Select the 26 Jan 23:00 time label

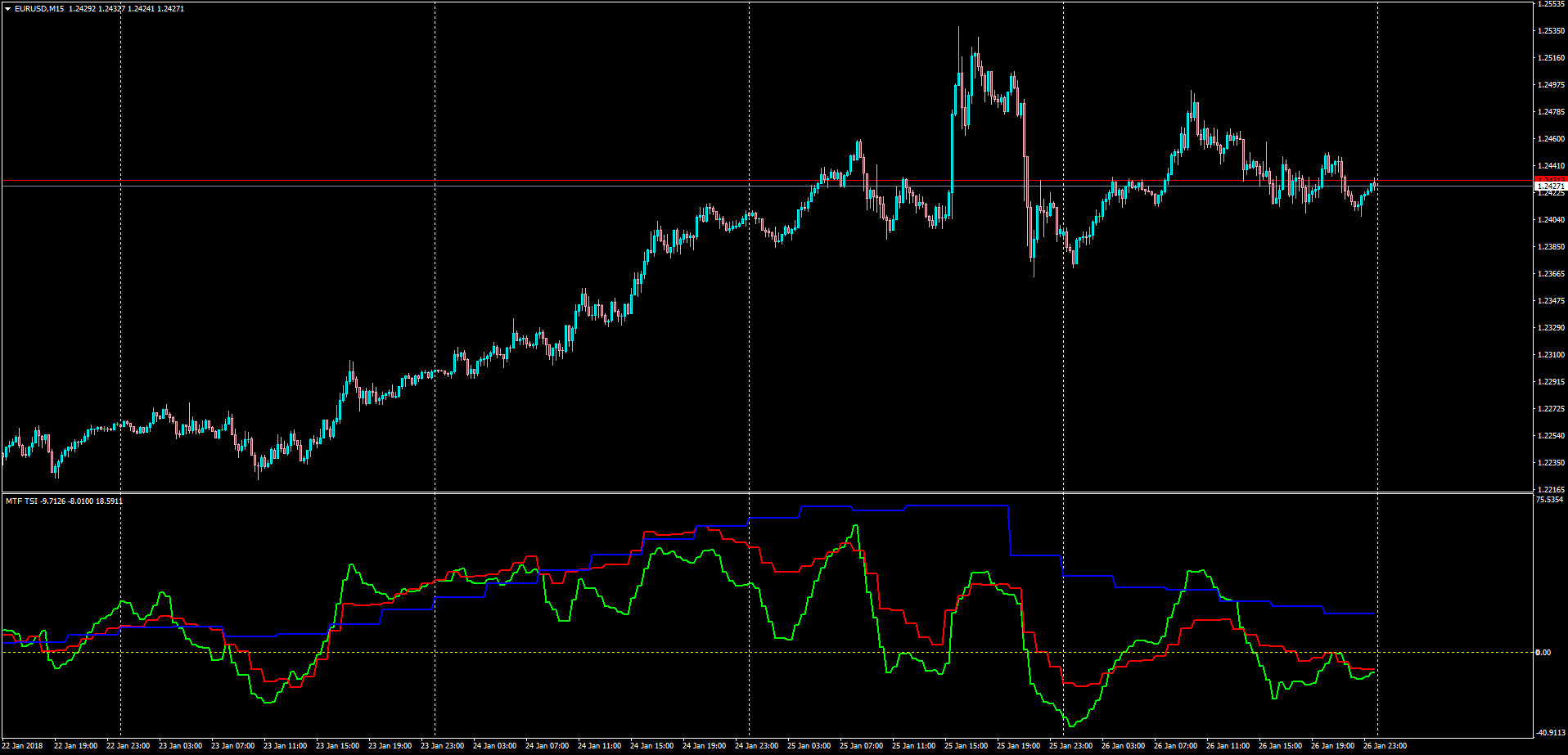pos(1386,746)
